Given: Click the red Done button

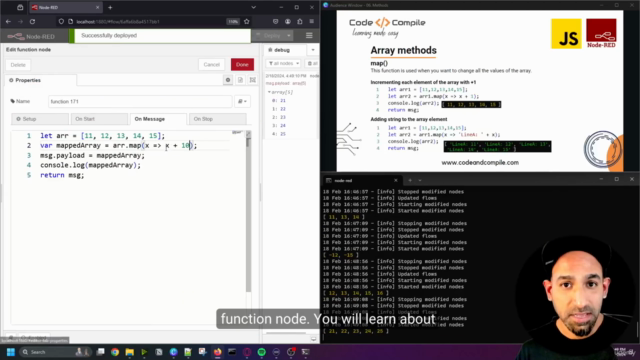Looking at the screenshot, I should coord(242,64).
